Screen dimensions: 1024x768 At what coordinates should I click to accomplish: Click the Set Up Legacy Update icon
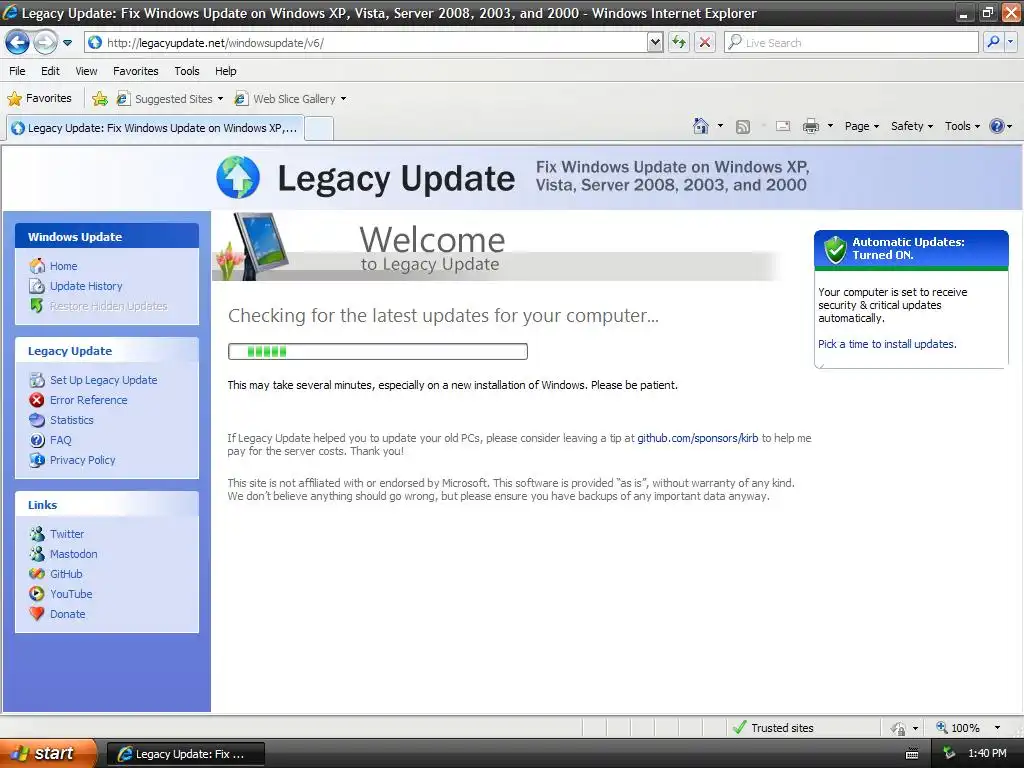(x=37, y=380)
